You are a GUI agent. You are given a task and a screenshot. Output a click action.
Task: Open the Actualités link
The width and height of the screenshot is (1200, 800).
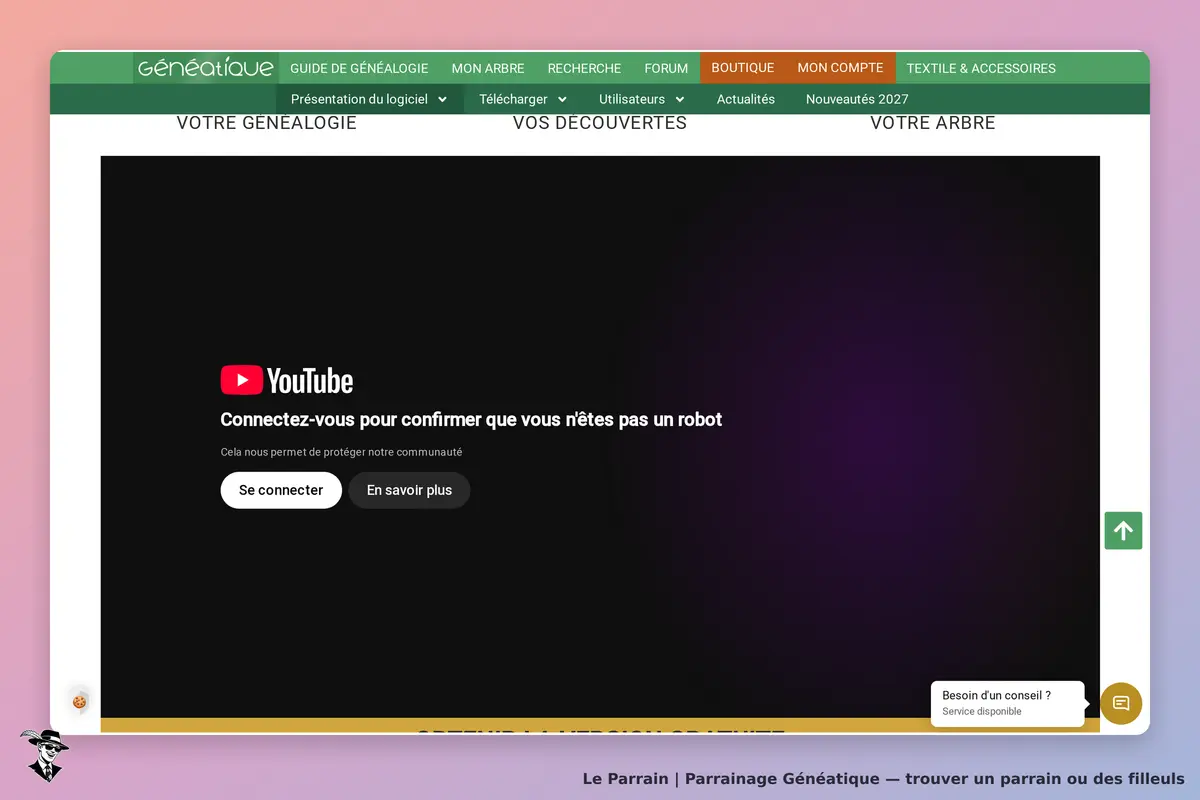(746, 99)
